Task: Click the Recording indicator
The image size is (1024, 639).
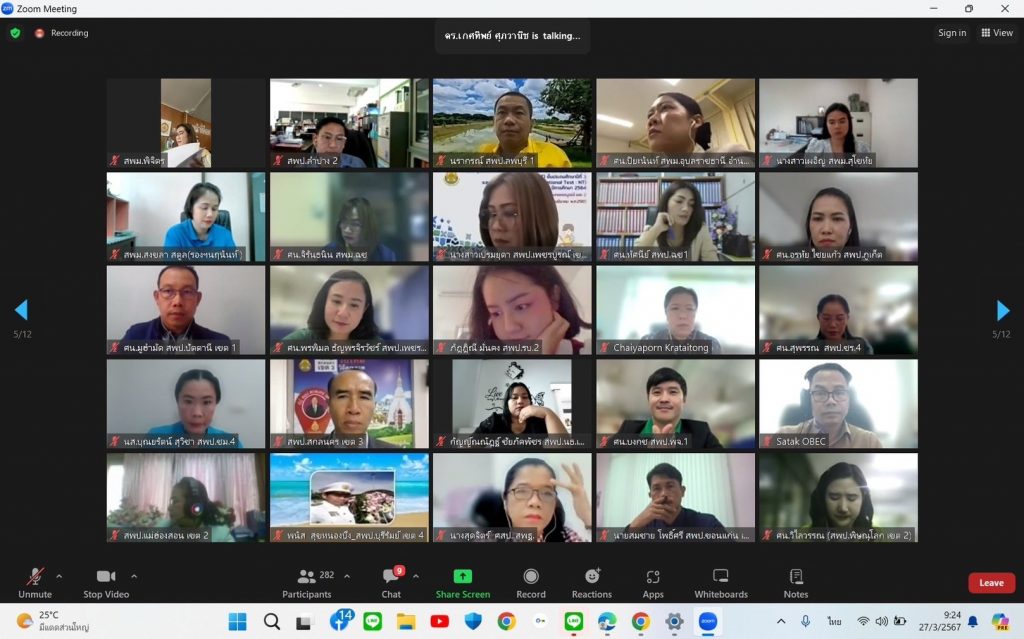Action: click(62, 33)
